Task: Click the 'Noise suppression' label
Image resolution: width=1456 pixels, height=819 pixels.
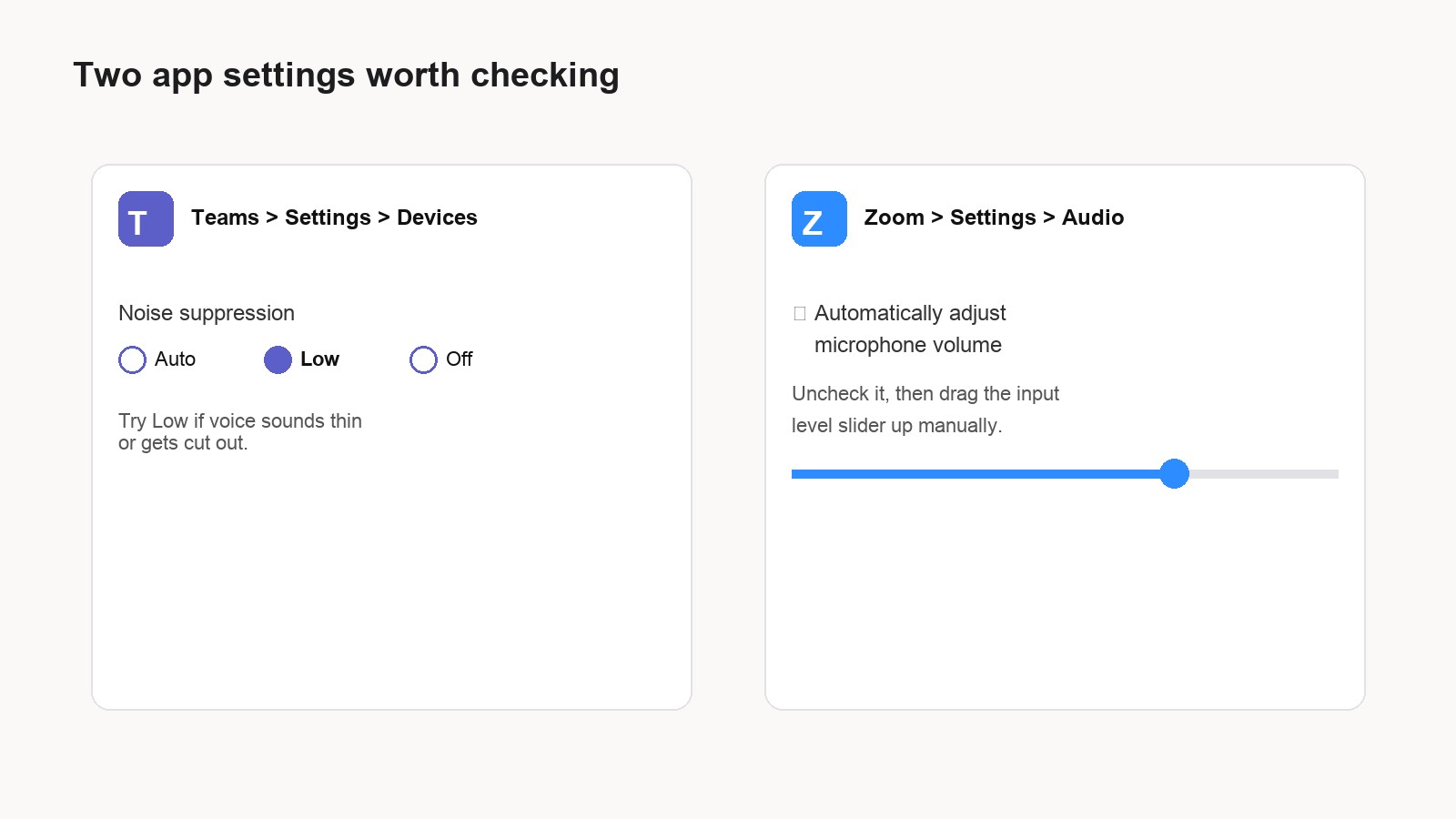Action: [207, 313]
